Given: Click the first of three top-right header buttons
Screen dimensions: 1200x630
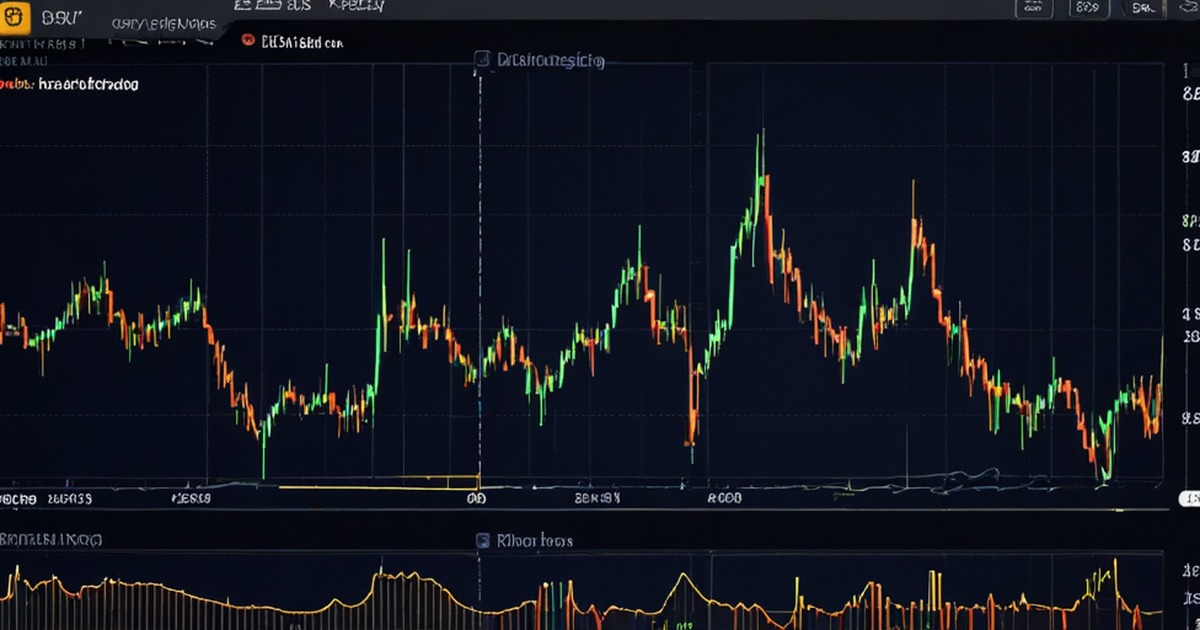Looking at the screenshot, I should (x=1035, y=8).
